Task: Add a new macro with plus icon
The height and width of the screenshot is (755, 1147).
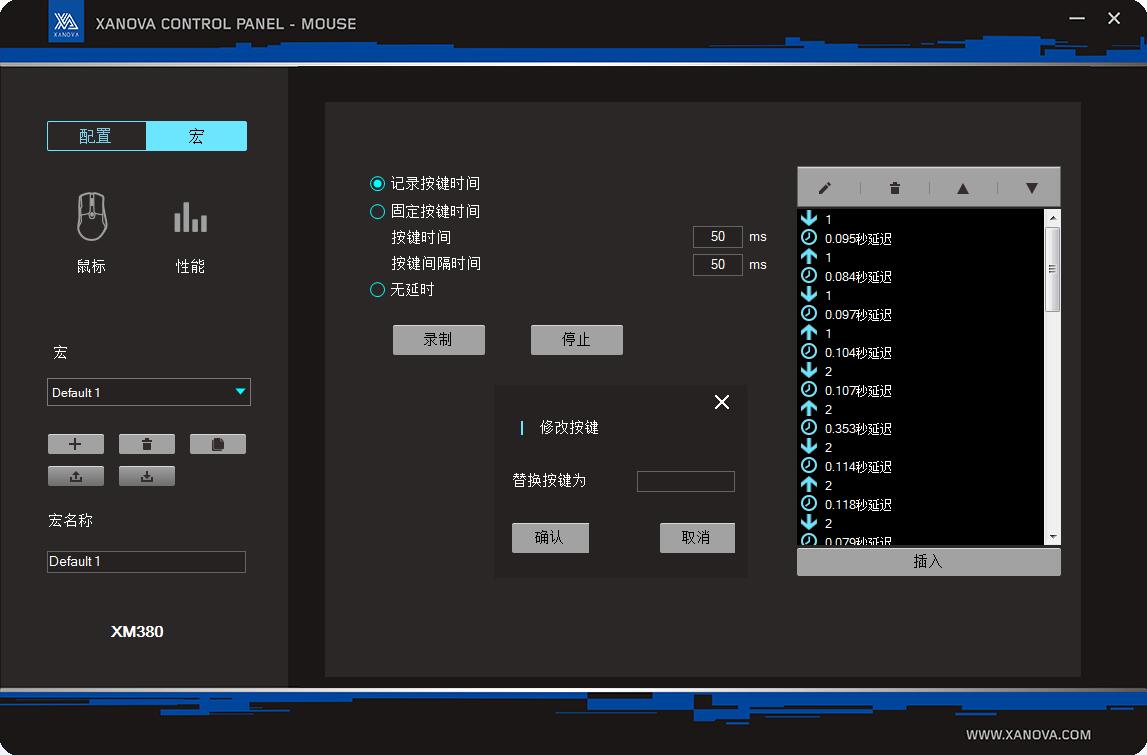Action: (x=75, y=444)
